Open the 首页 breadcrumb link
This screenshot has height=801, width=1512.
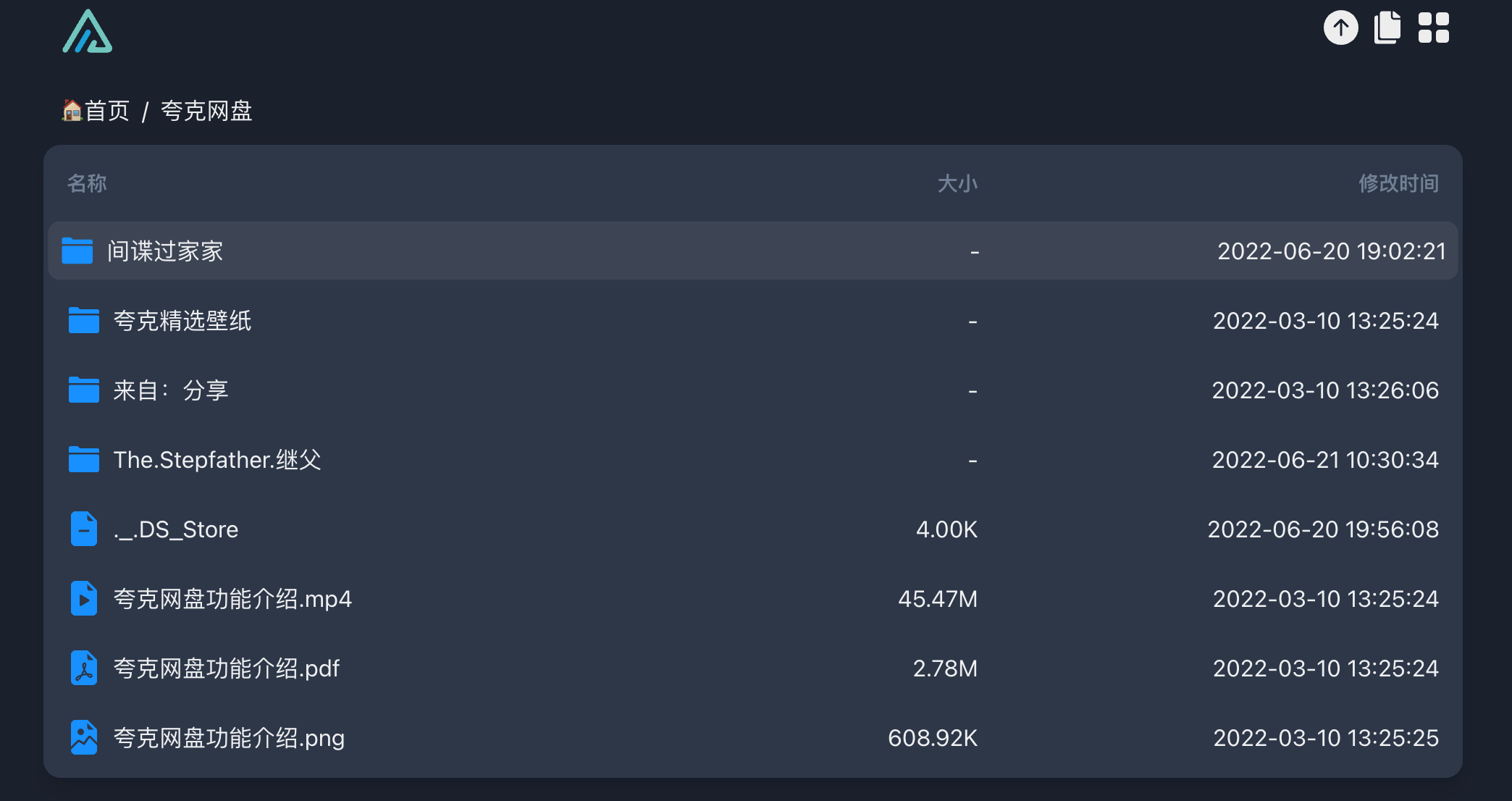pos(96,111)
